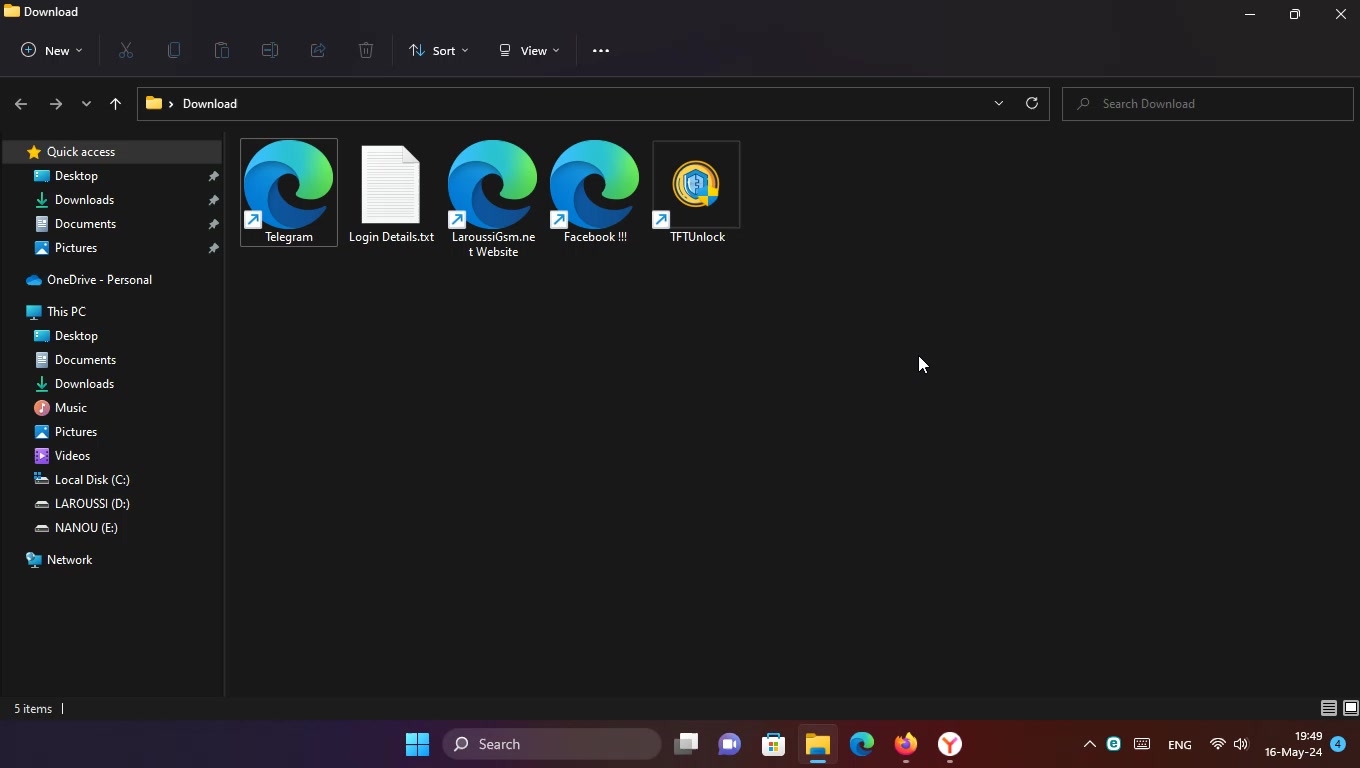
Task: Open the Wi-Fi network settings
Action: coord(1218,744)
